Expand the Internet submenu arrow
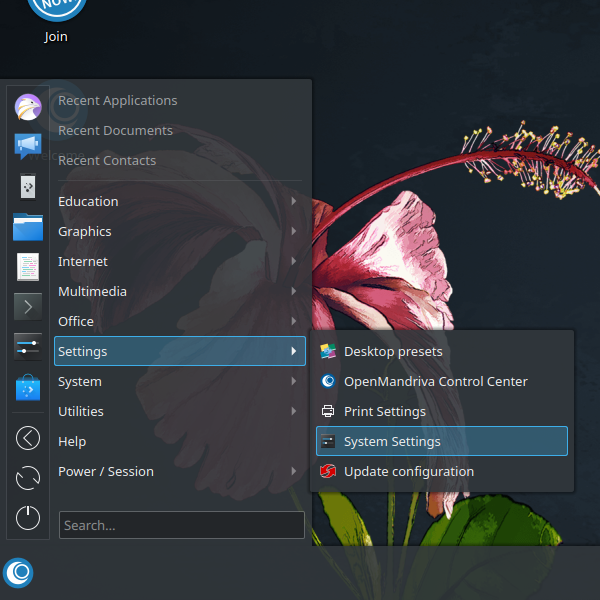 (293, 261)
